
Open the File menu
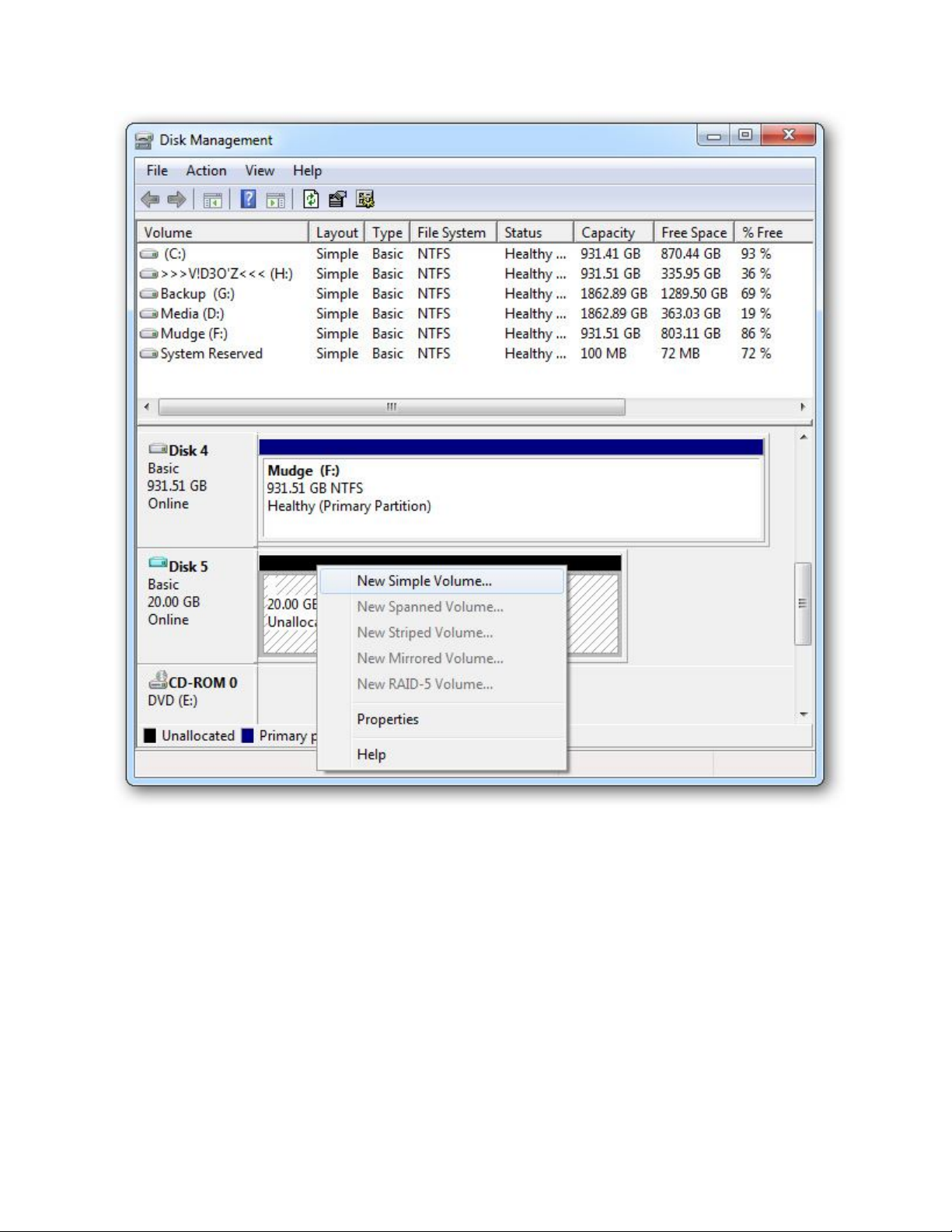click(157, 171)
